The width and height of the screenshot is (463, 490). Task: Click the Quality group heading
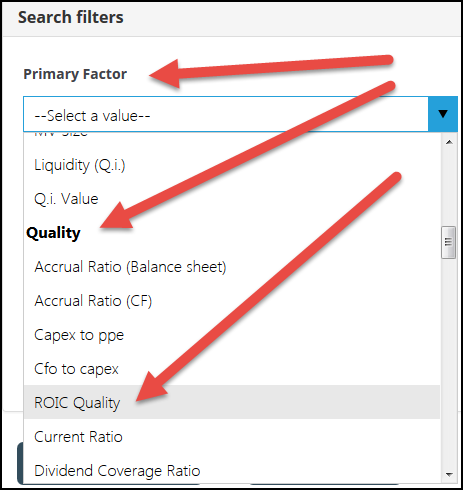click(x=53, y=233)
